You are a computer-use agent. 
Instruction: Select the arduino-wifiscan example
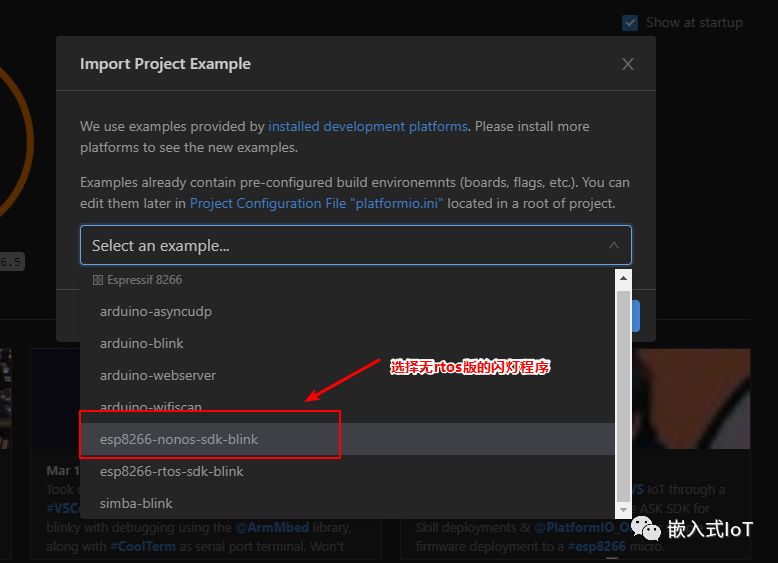coord(151,407)
